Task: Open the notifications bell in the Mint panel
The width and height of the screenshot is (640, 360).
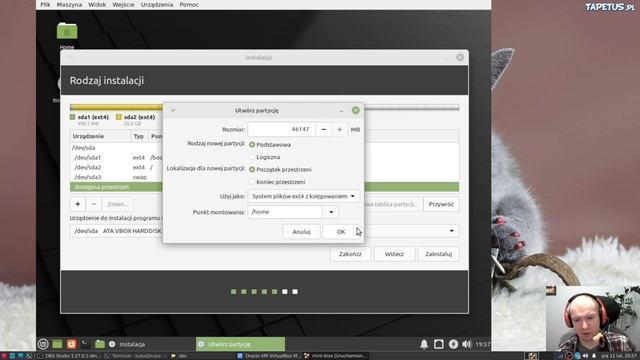Action: tap(424, 344)
